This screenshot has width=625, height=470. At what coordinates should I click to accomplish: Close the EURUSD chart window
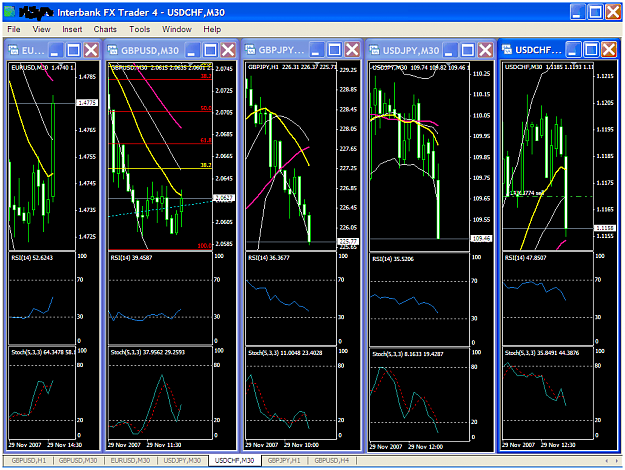[x=91, y=50]
